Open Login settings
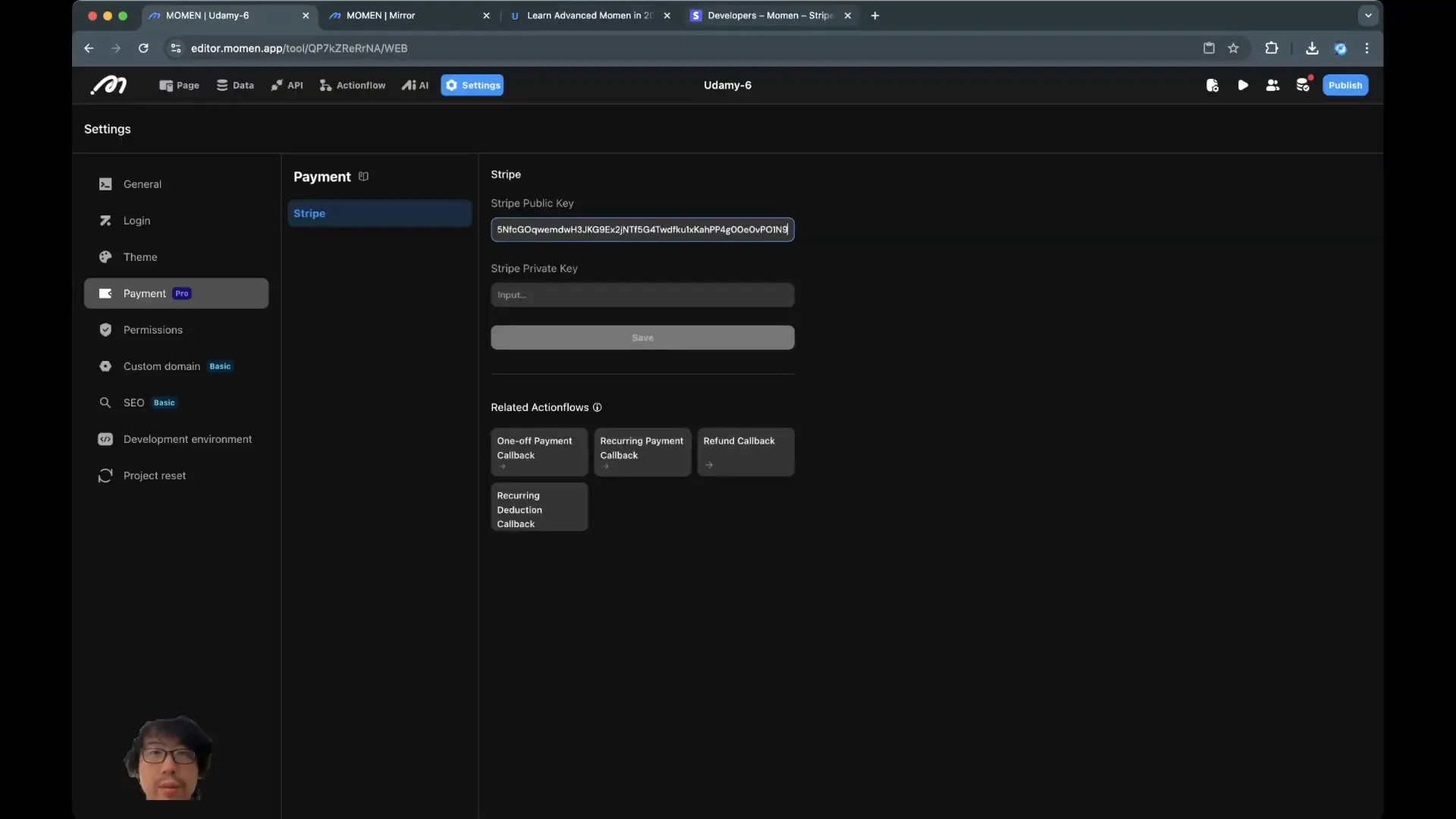This screenshot has height=819, width=1456. (176, 221)
